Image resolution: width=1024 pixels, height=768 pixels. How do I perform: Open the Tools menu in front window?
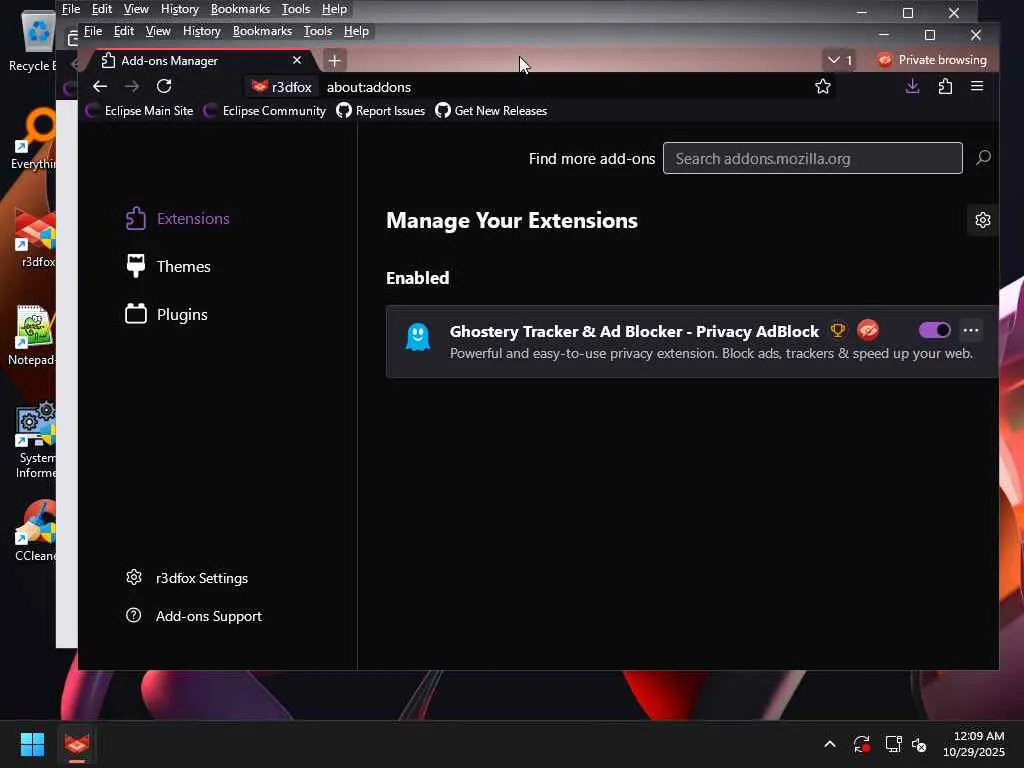pyautogui.click(x=317, y=31)
